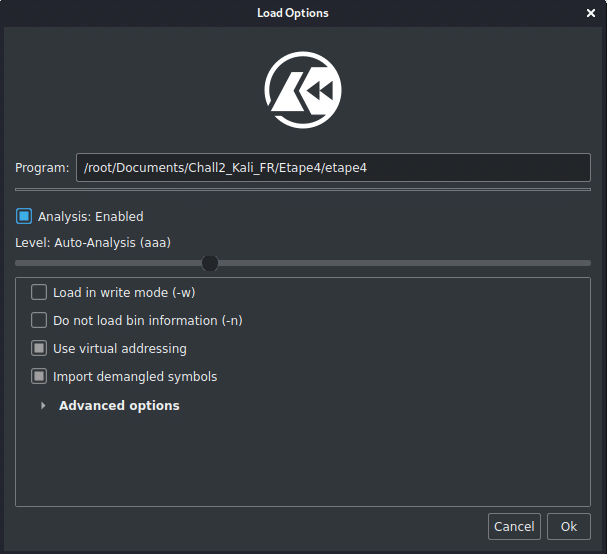This screenshot has height=554, width=607.
Task: Click the Load Options title text
Action: pyautogui.click(x=293, y=13)
